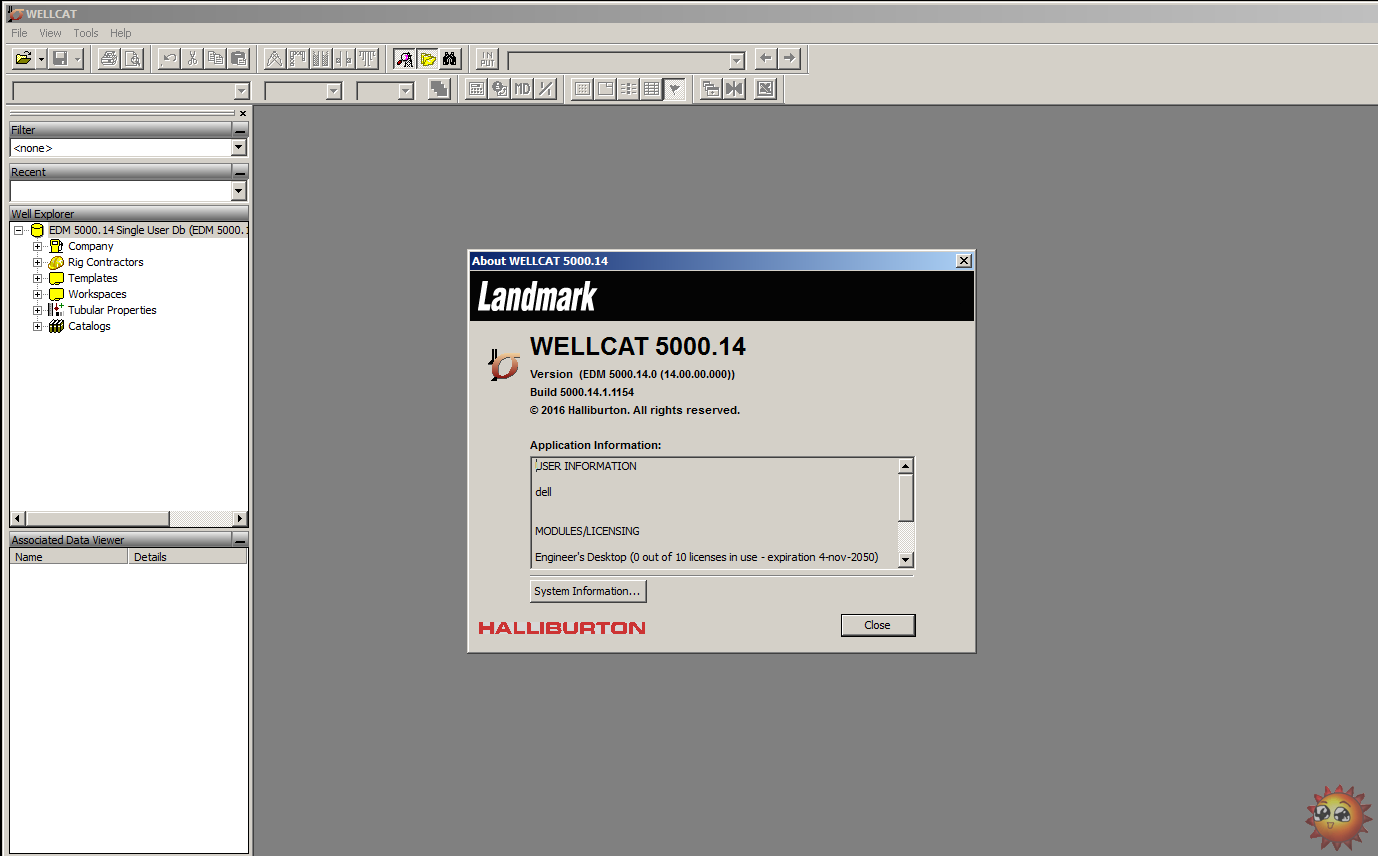This screenshot has height=856, width=1378.
Task: Select the Catalogs tree item
Action: 89,326
